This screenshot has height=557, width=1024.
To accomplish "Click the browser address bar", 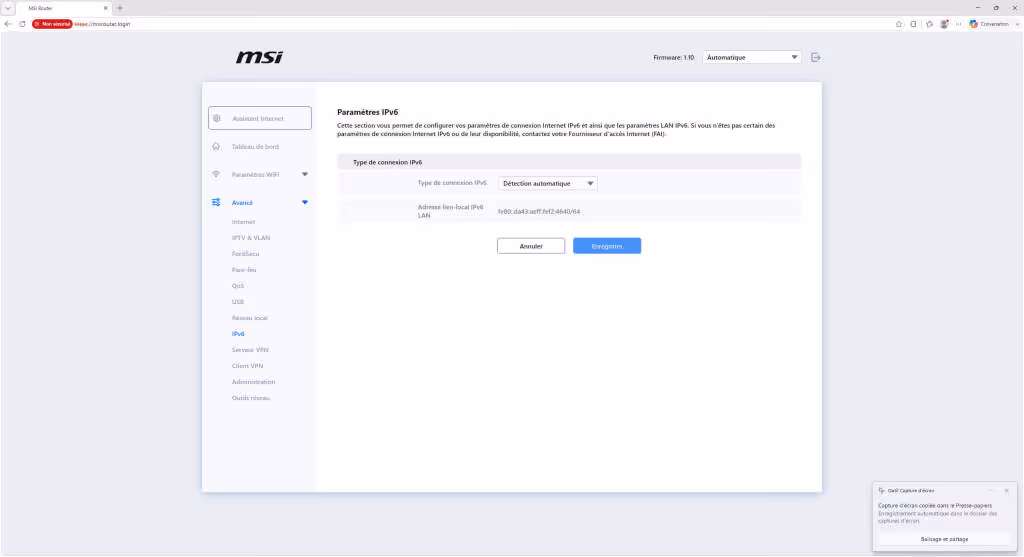I will pyautogui.click(x=457, y=24).
